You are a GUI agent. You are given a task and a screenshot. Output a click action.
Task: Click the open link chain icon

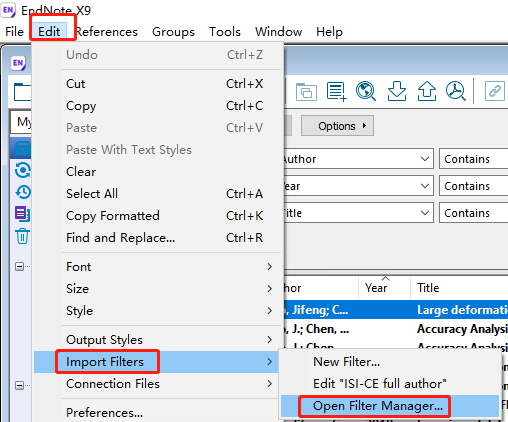(x=494, y=91)
